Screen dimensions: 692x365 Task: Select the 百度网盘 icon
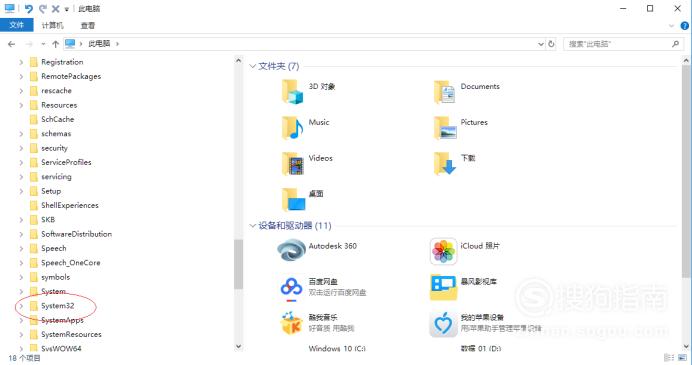point(291,289)
